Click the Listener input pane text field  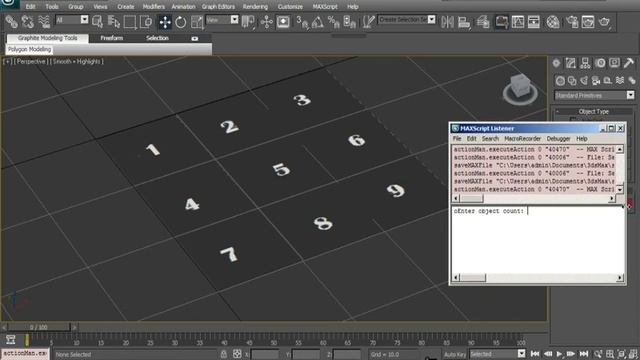(538, 240)
